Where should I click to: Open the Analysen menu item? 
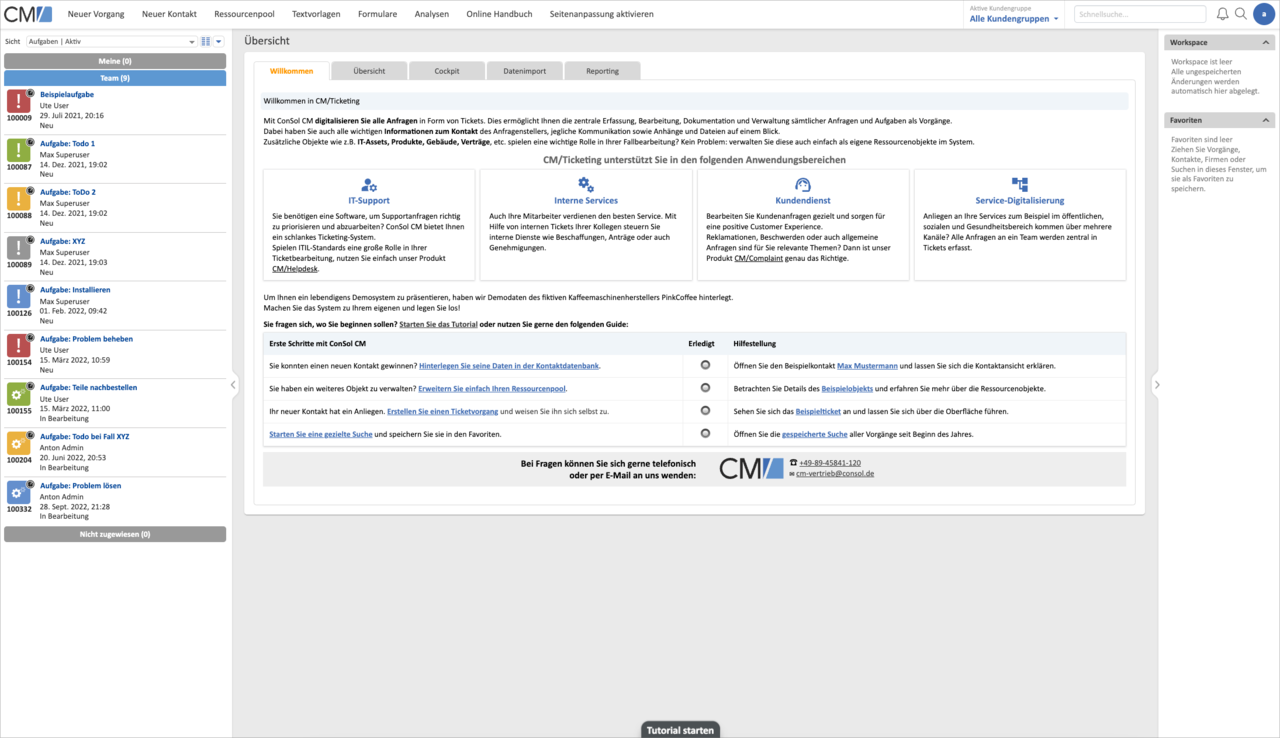click(x=431, y=14)
